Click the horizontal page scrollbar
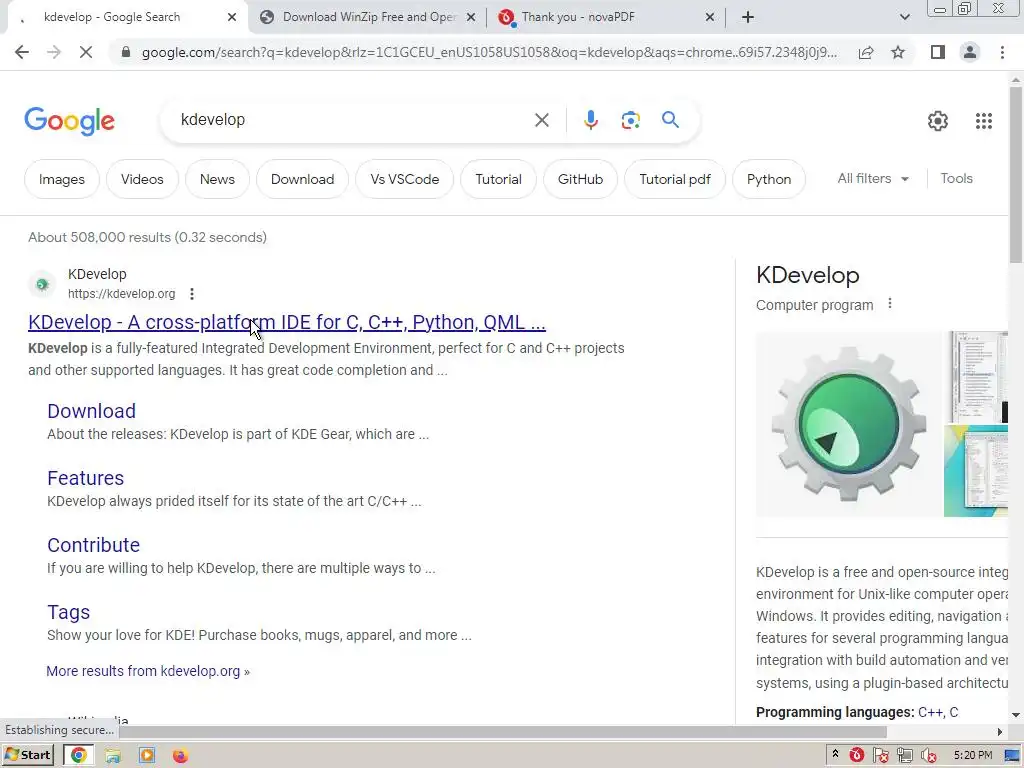 (x=501, y=731)
